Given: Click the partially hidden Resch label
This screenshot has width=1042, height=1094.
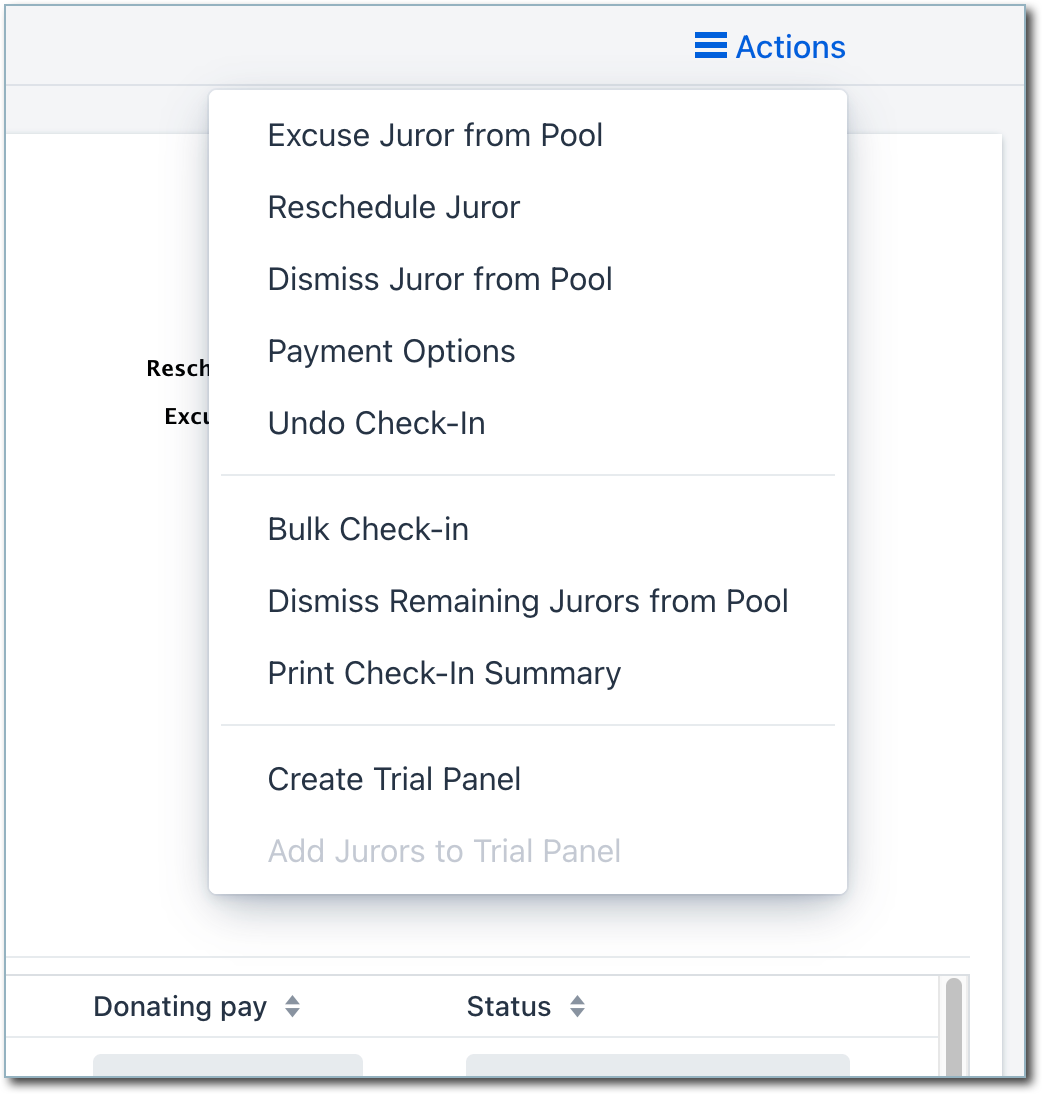Looking at the screenshot, I should (x=176, y=368).
